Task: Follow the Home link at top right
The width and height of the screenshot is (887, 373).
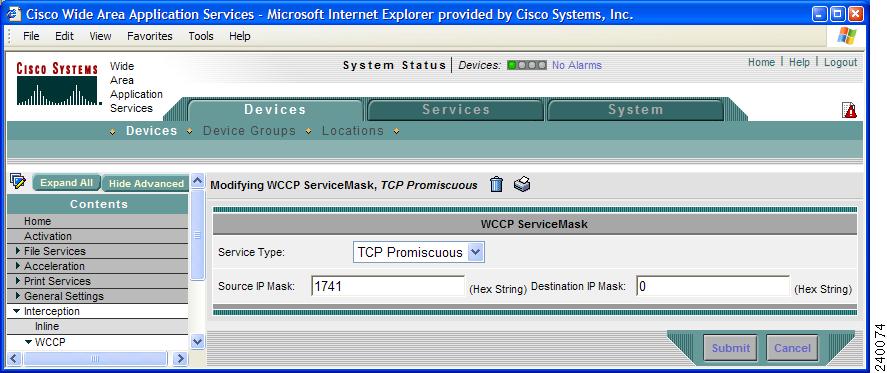Action: (761, 62)
